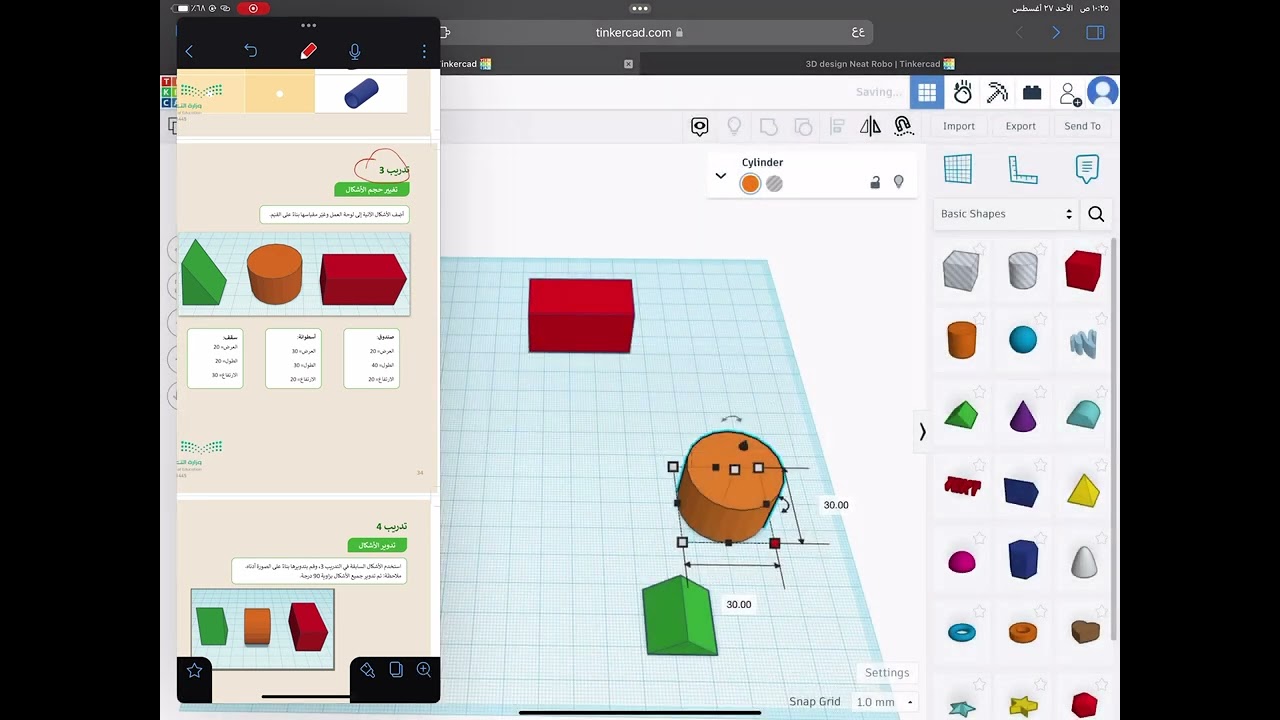Screen dimensions: 1280x720
Task: Open the iPad multitasking dots menu
Action: pyautogui.click(x=640, y=8)
